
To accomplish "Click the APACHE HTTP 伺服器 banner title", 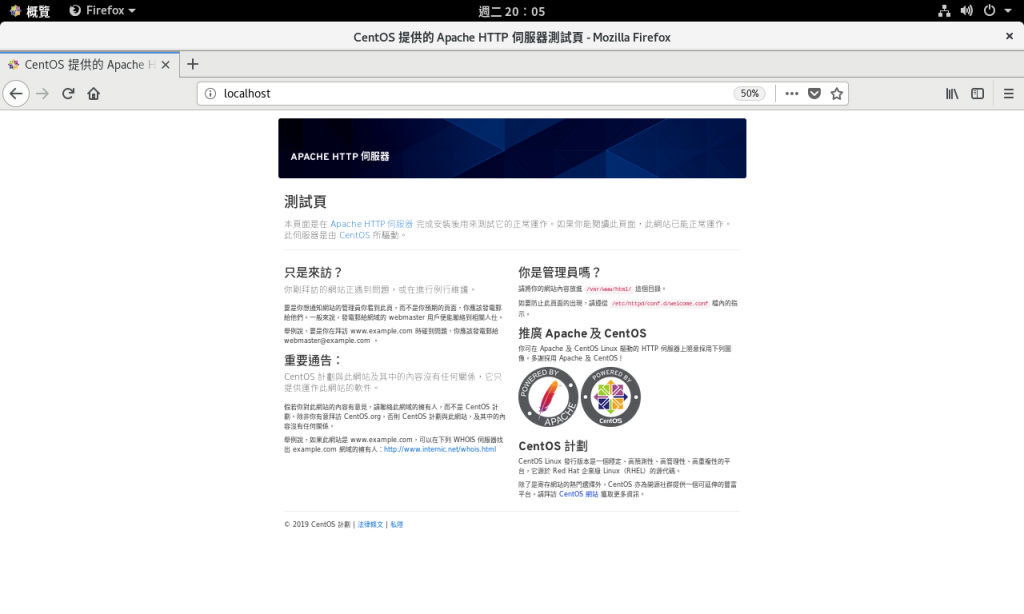I will [340, 157].
